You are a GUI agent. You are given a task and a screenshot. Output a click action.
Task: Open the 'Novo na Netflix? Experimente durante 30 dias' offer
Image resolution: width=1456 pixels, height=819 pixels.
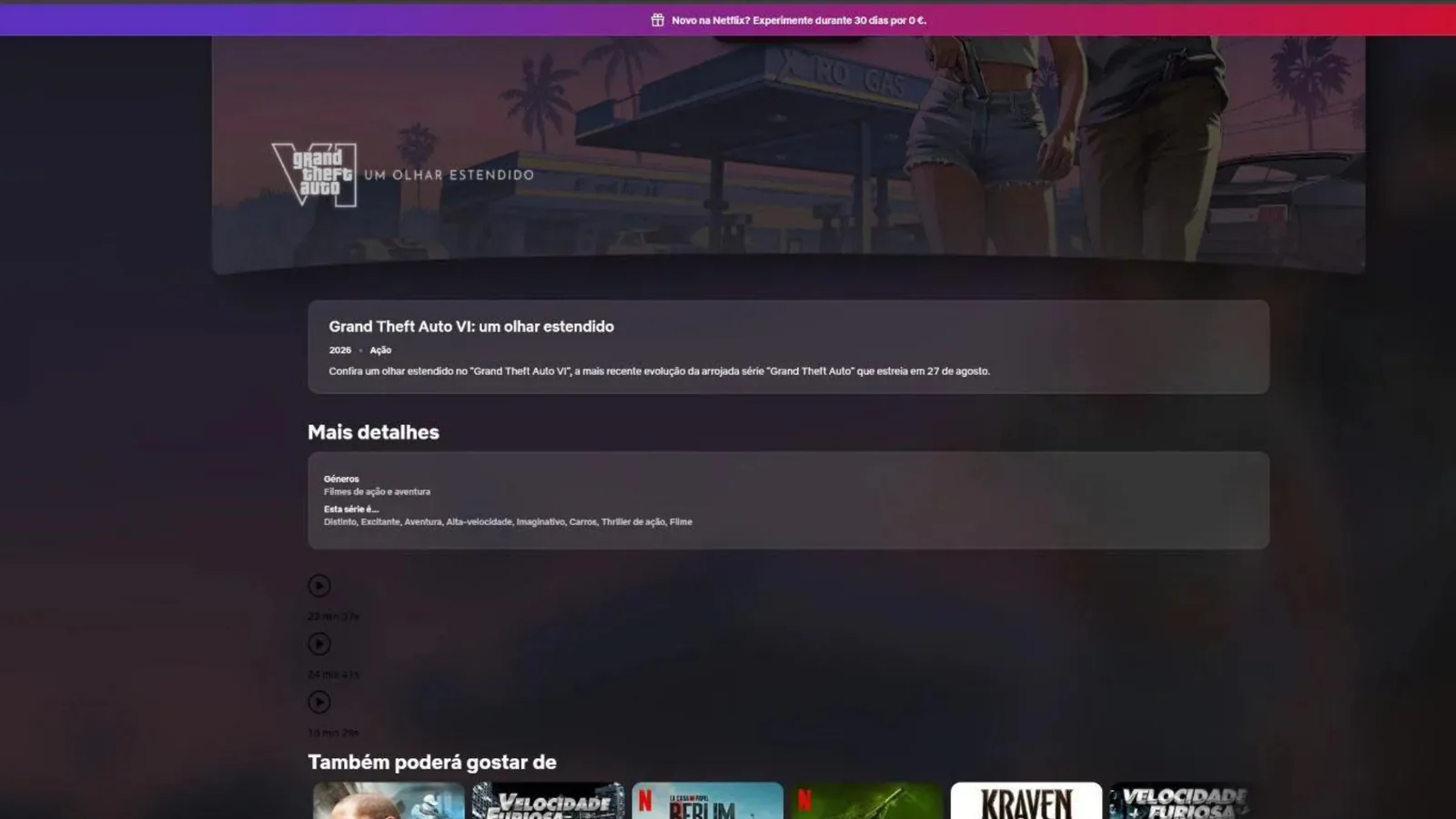799,20
